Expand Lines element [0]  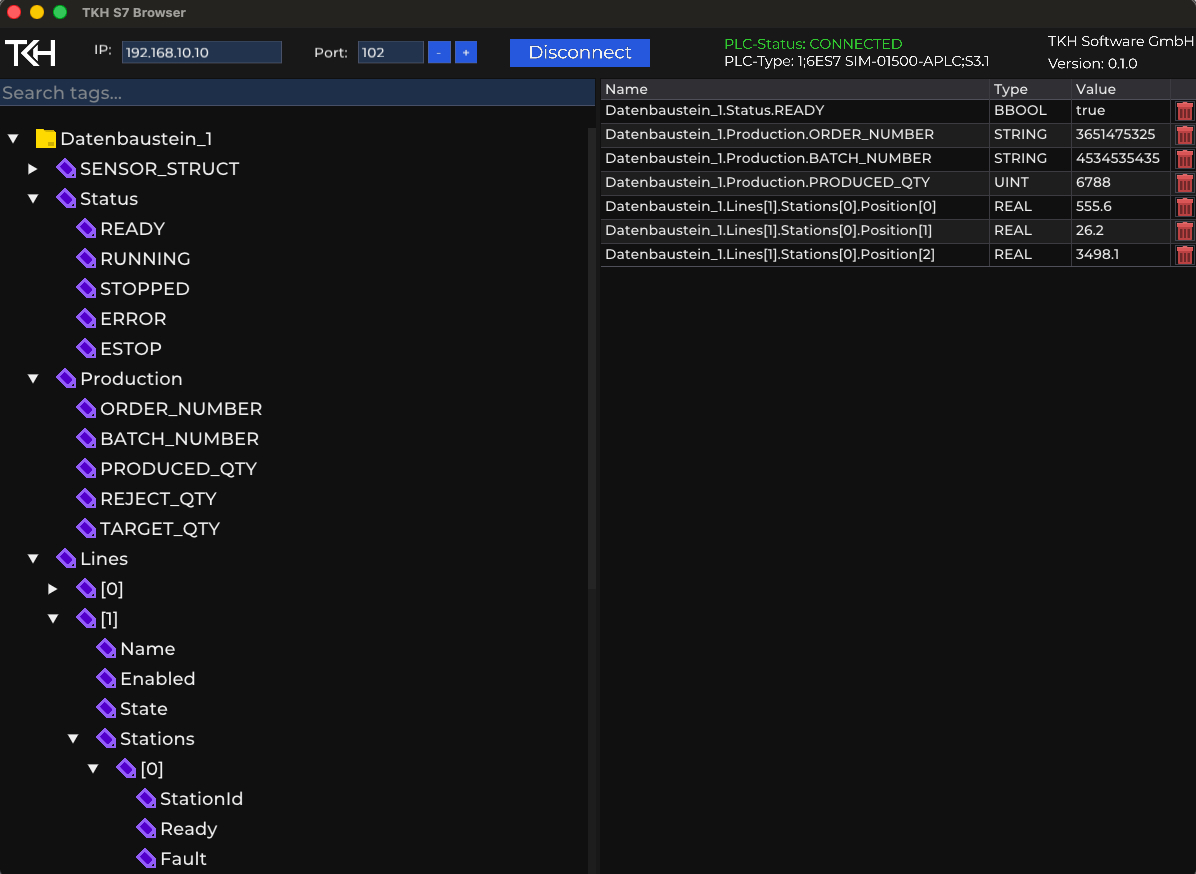click(x=53, y=589)
